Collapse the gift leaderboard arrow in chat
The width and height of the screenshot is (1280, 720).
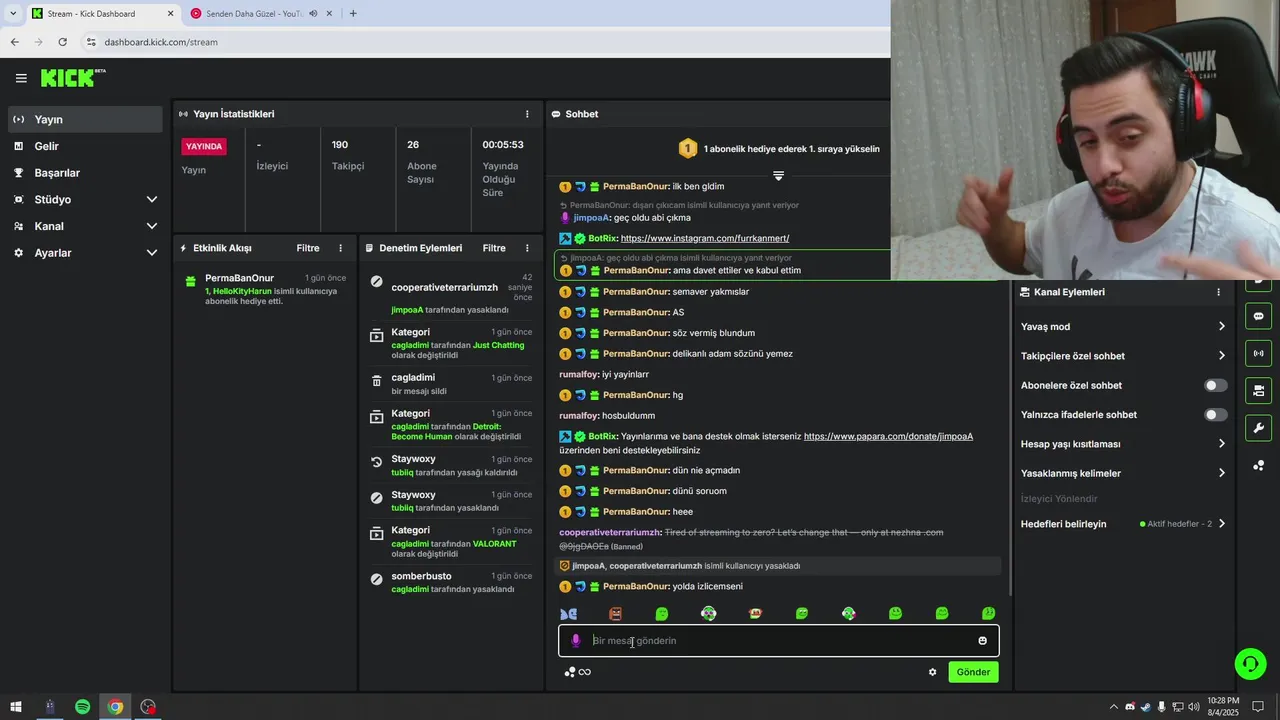tap(778, 175)
